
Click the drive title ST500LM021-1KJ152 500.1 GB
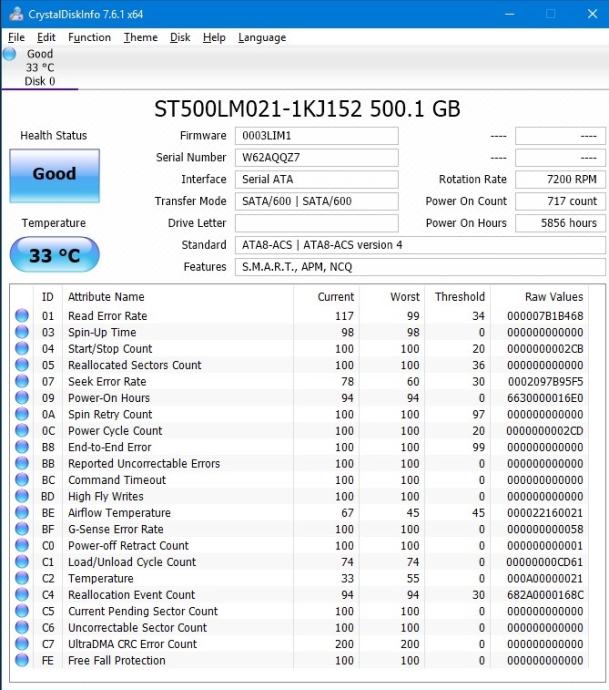pos(307,109)
